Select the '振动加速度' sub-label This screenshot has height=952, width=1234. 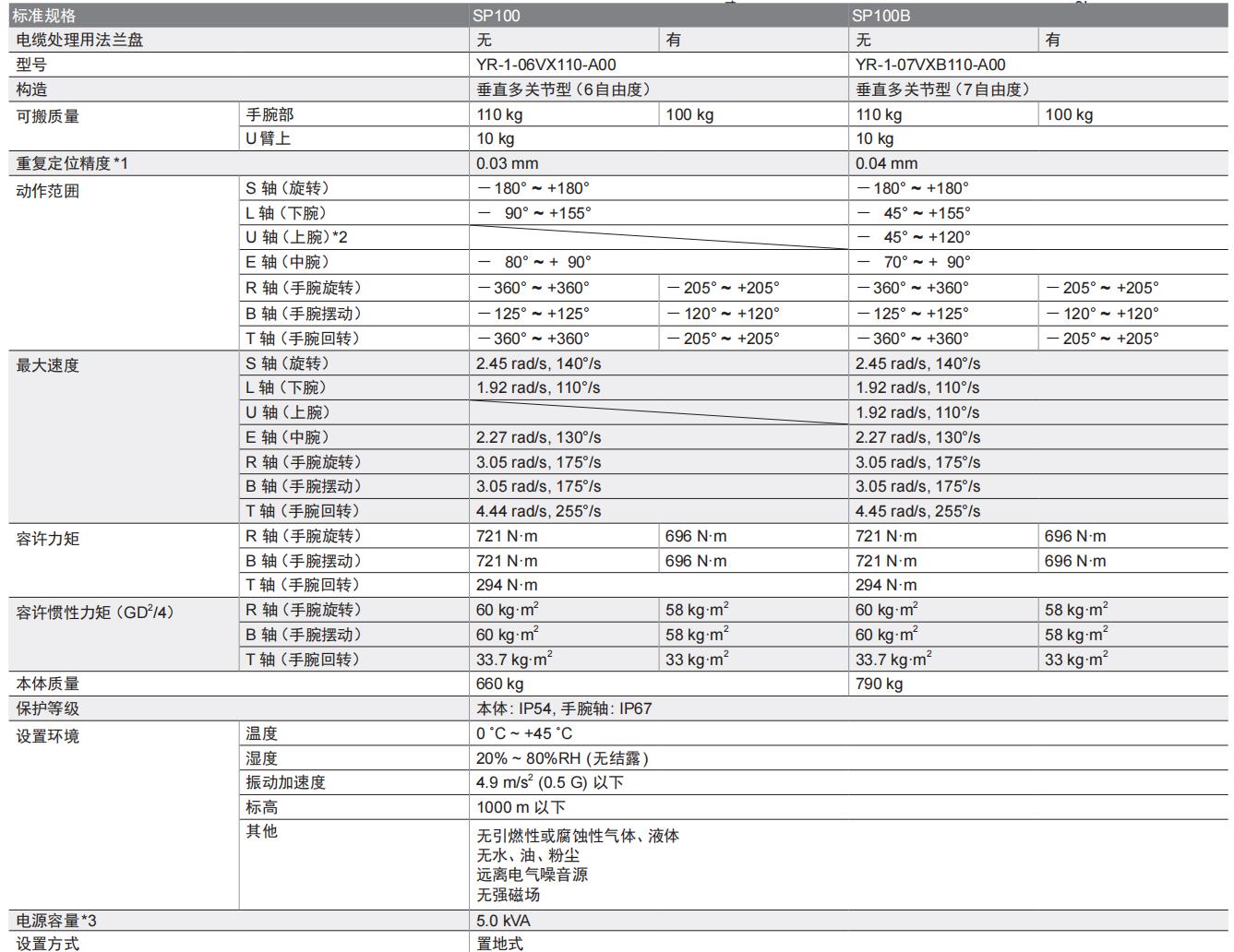pyautogui.click(x=285, y=782)
